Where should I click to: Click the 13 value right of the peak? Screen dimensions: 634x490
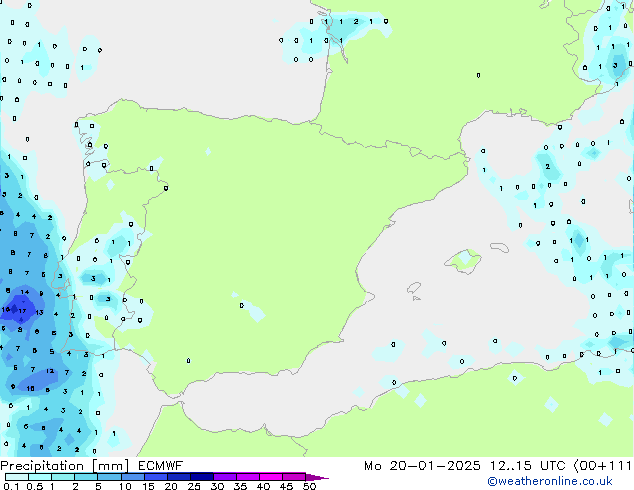(39, 312)
